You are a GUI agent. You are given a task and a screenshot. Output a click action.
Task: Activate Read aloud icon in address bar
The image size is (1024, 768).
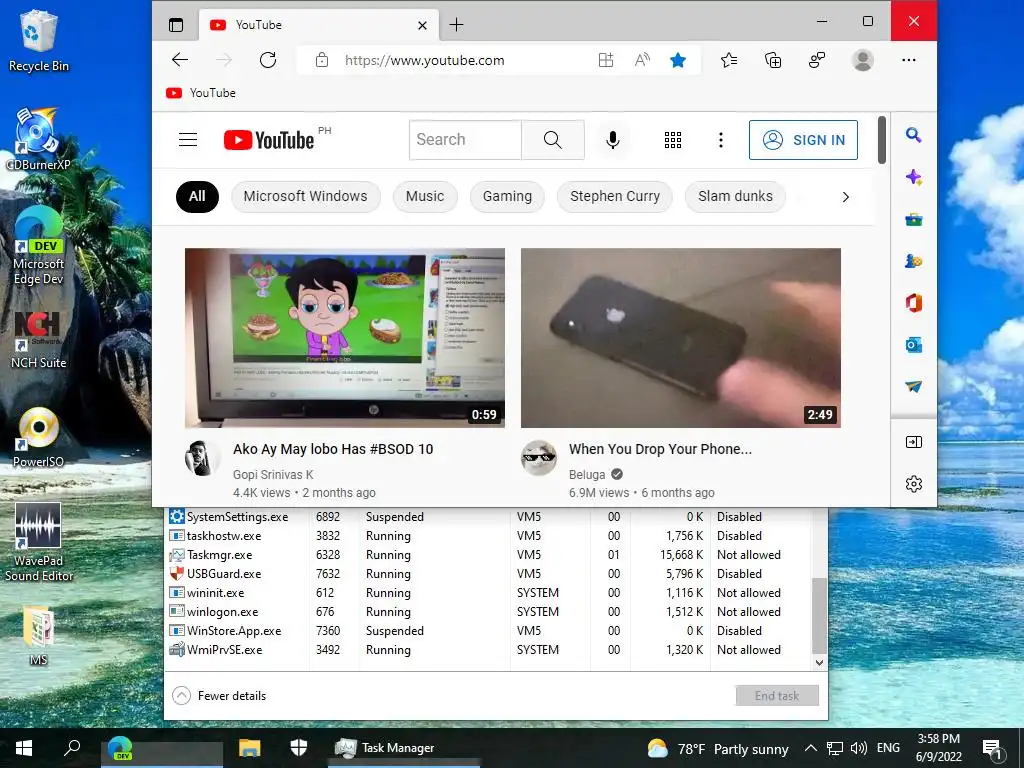pyautogui.click(x=642, y=60)
